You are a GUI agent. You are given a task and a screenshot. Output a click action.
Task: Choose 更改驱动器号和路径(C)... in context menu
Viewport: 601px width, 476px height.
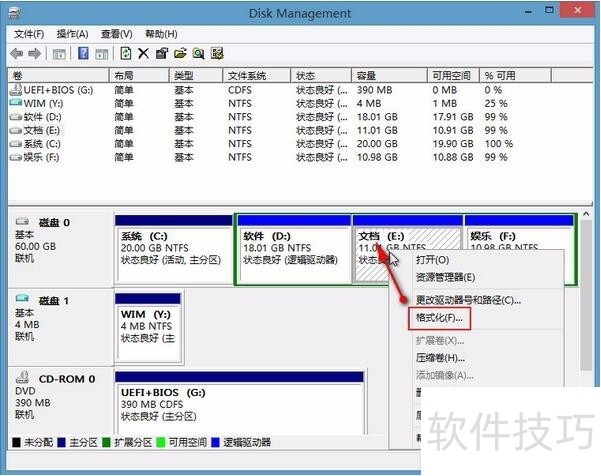(468, 300)
